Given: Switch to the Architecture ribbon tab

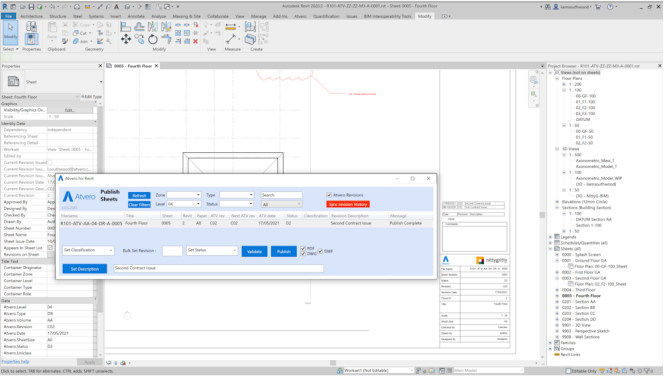Looking at the screenshot, I should tap(31, 16).
